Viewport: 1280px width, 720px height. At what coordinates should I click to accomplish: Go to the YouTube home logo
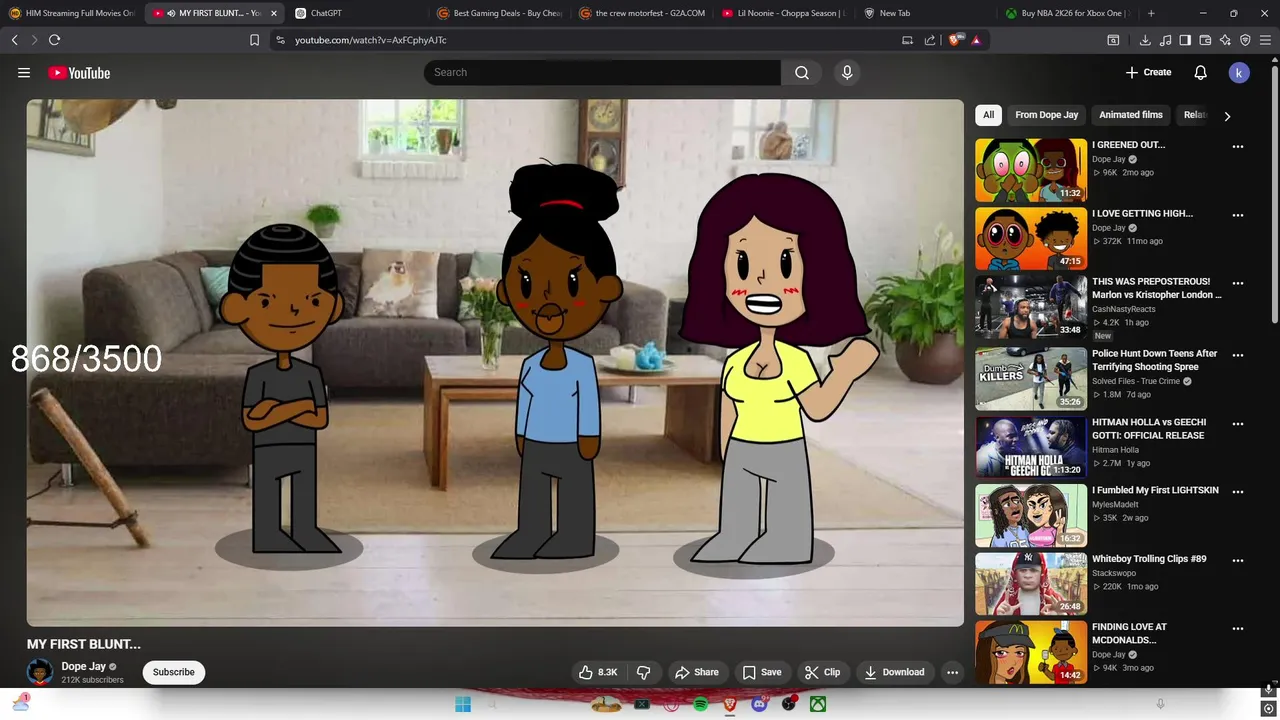(x=79, y=72)
